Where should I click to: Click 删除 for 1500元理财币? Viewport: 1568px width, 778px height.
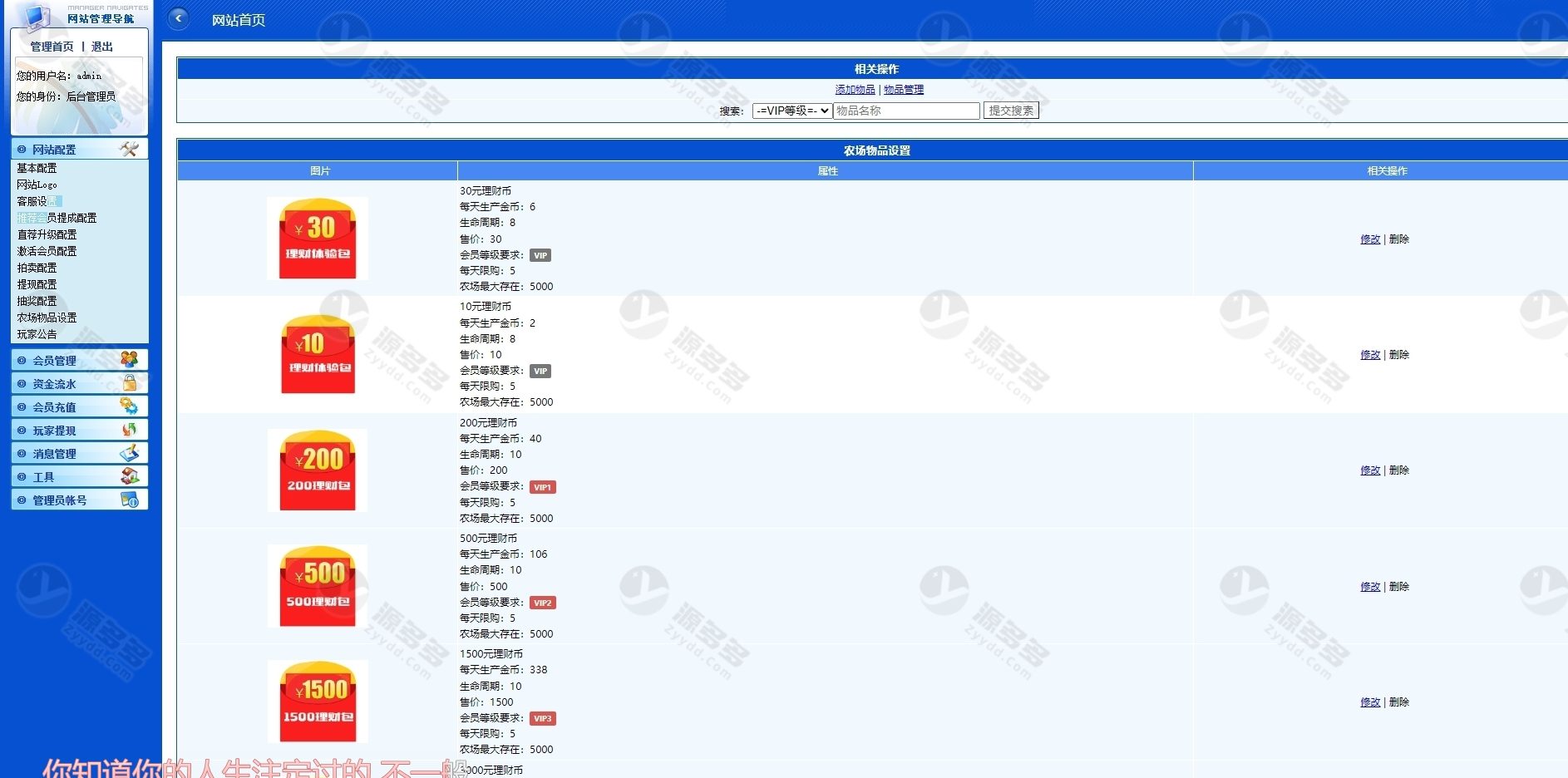point(1399,702)
